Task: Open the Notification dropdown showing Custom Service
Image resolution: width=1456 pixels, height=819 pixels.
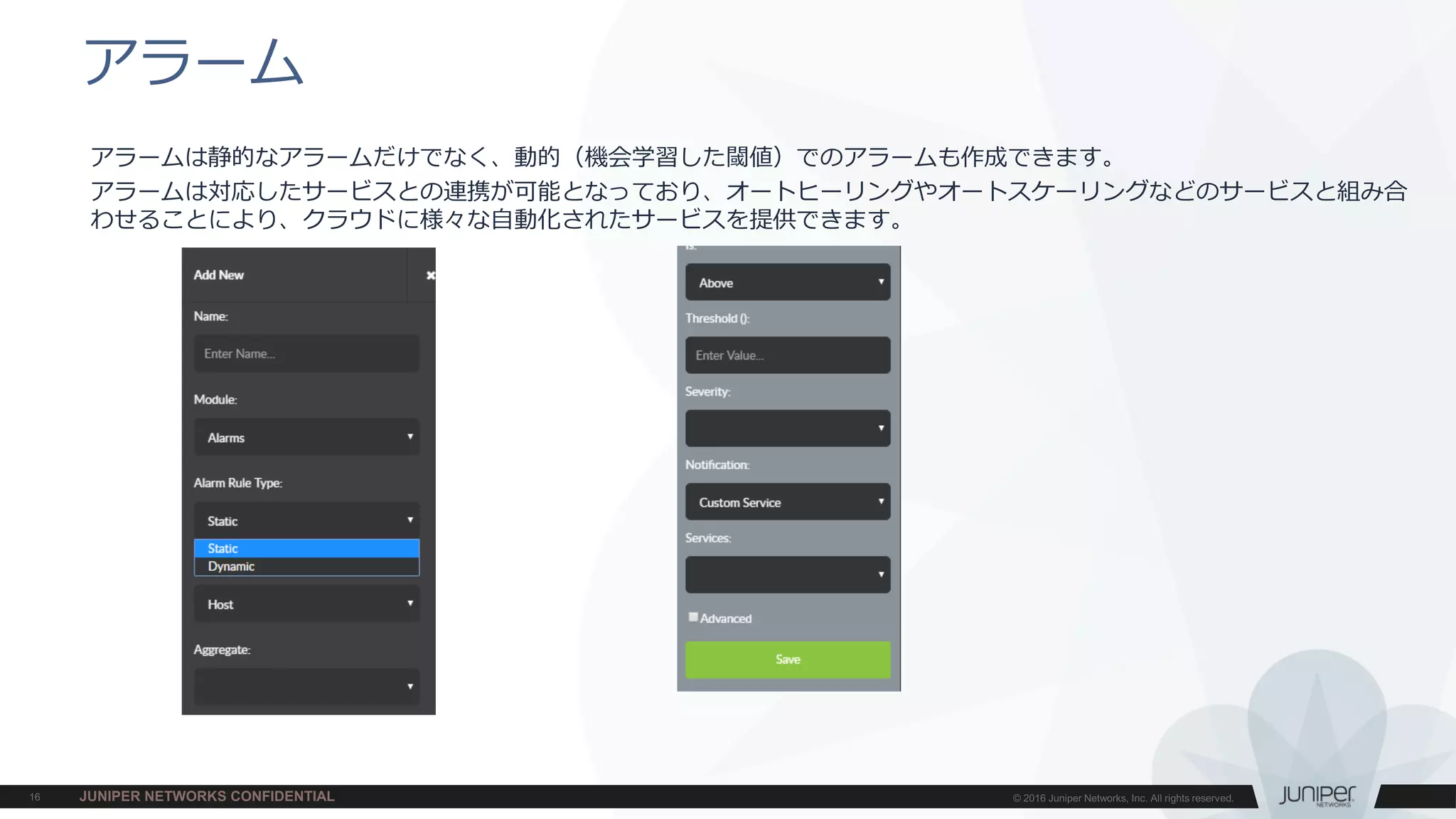Action: [788, 502]
